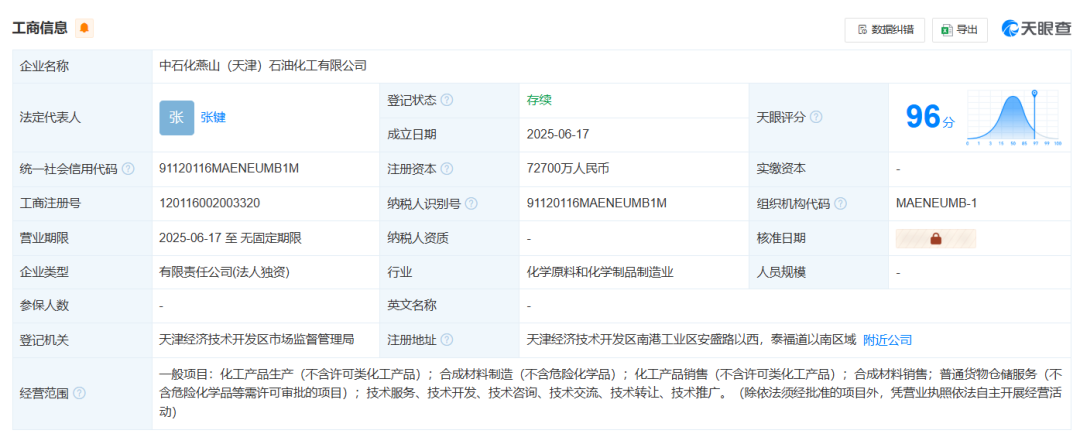Open the 附近公司 nearby companies link
This screenshot has width=1080, height=444.
[887, 339]
